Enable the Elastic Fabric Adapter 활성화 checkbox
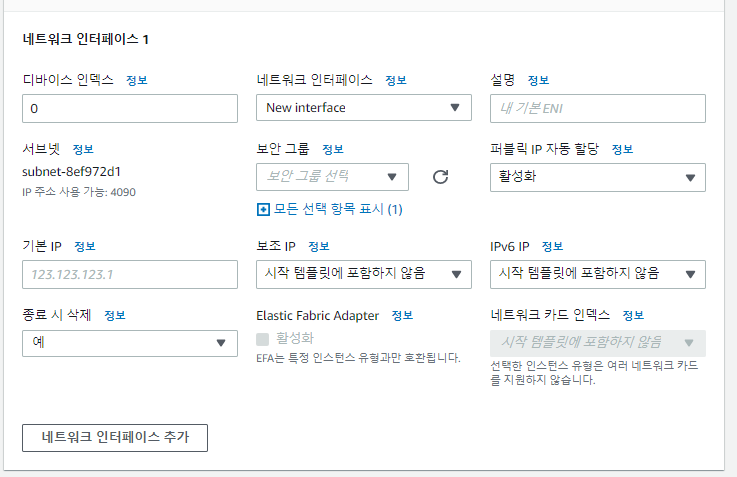737x477 pixels. pos(262,339)
